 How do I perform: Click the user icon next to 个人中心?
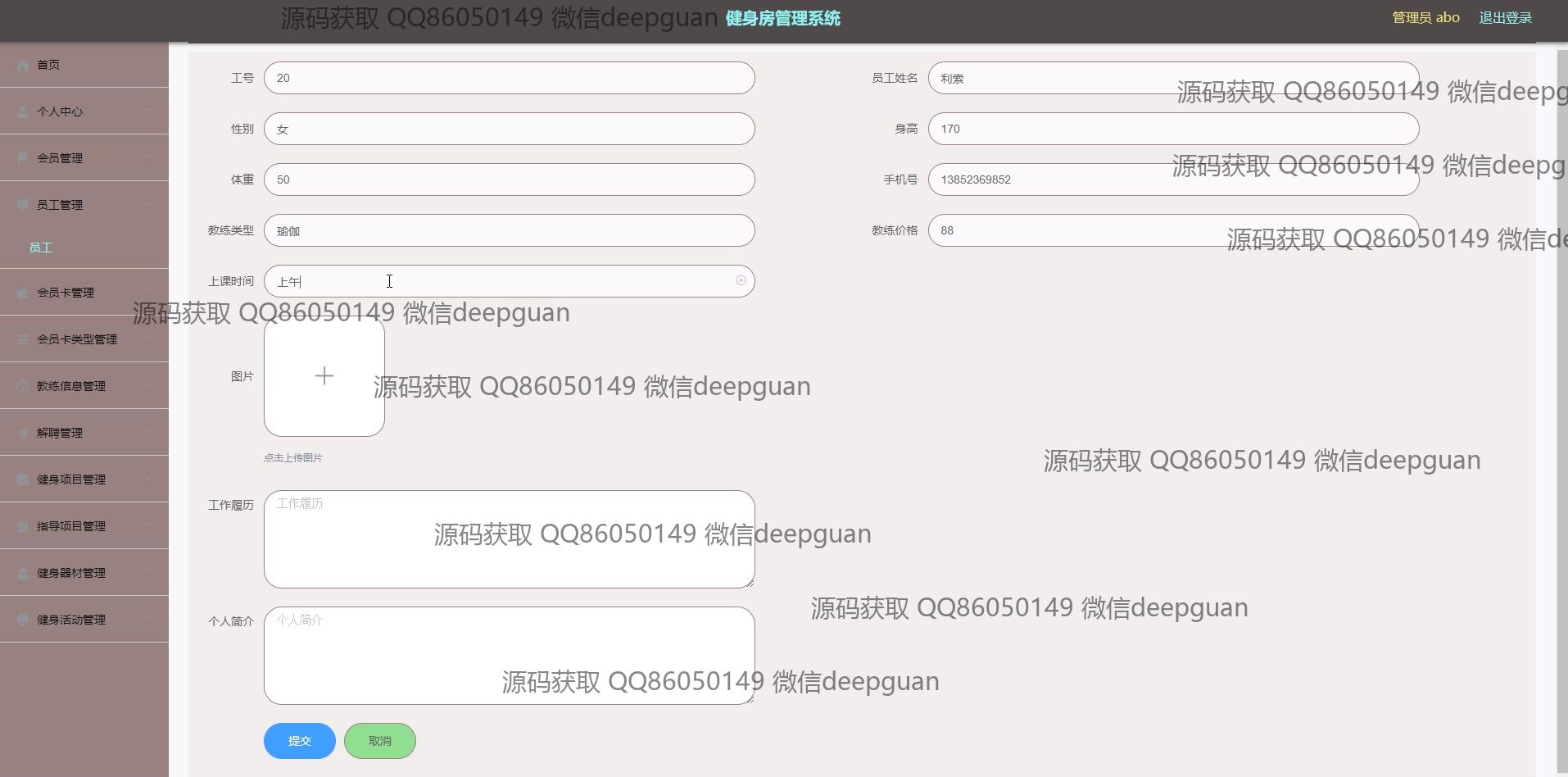(x=23, y=111)
